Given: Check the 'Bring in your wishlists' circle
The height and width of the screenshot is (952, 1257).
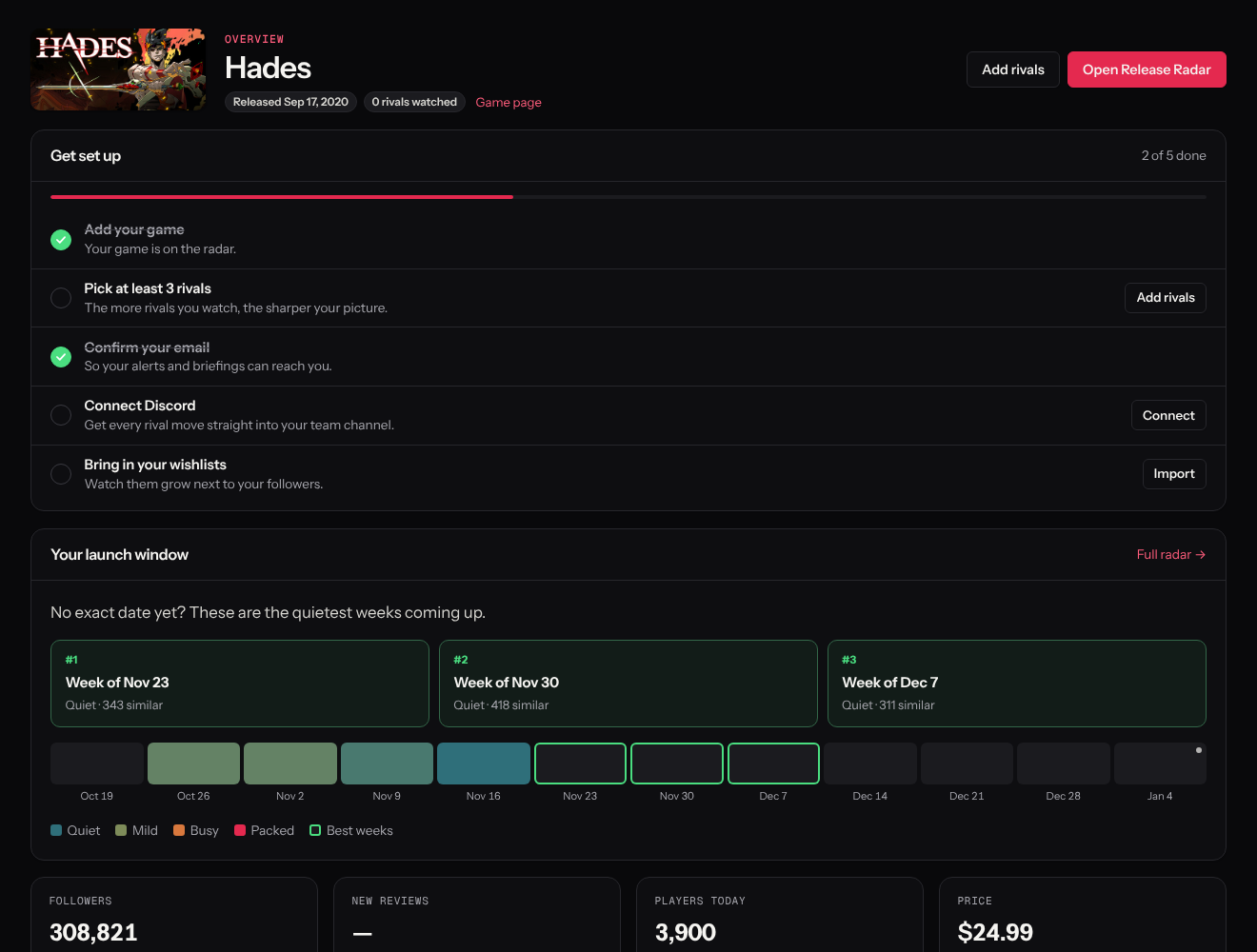Looking at the screenshot, I should click(61, 474).
